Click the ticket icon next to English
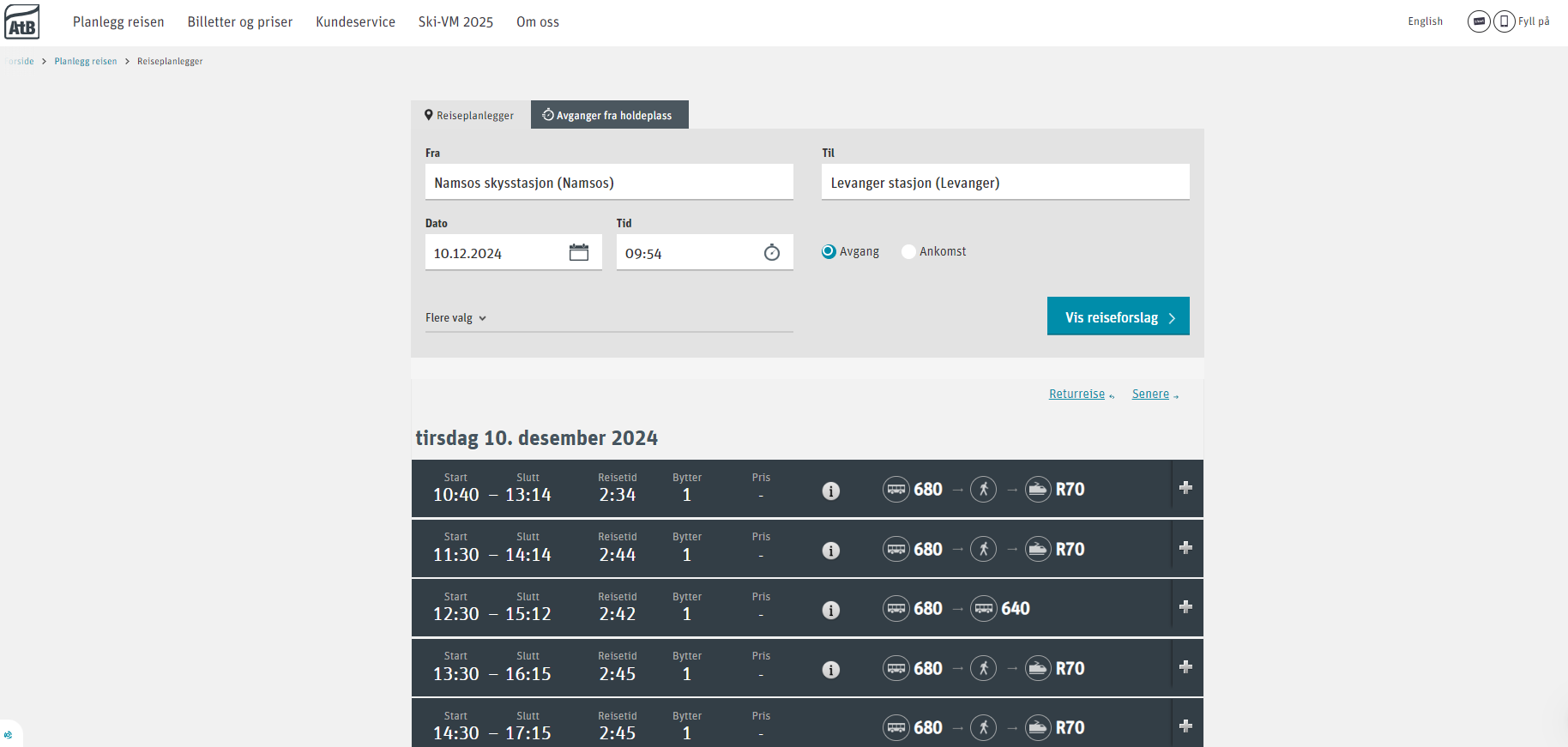This screenshot has height=747, width=1568. tap(1479, 21)
